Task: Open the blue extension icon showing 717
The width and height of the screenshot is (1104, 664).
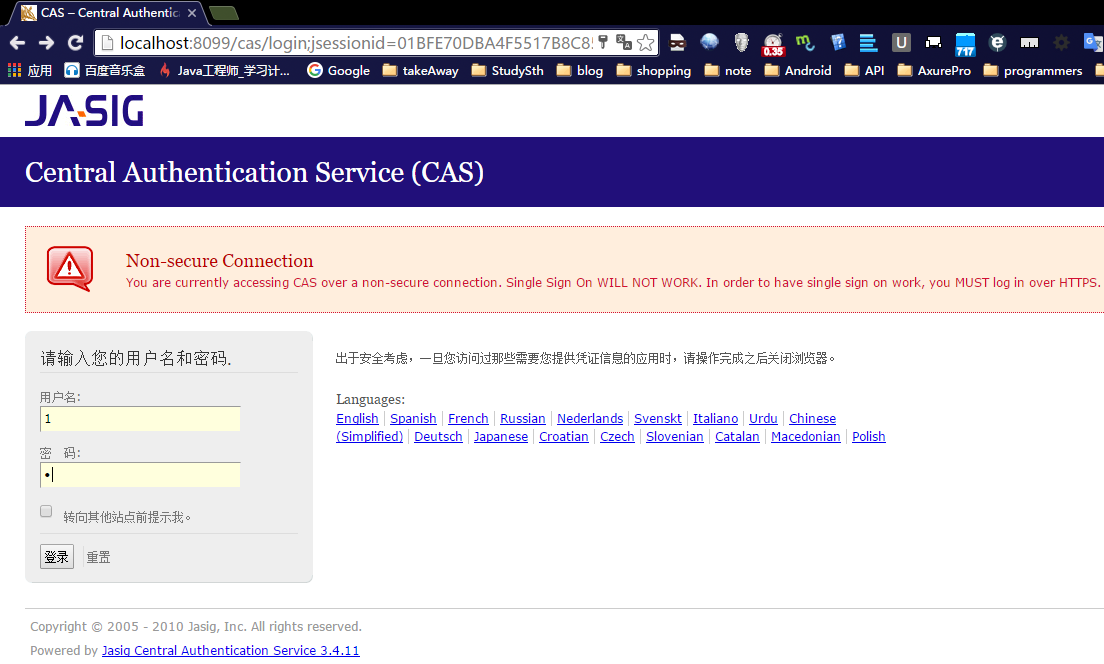Action: [x=965, y=44]
